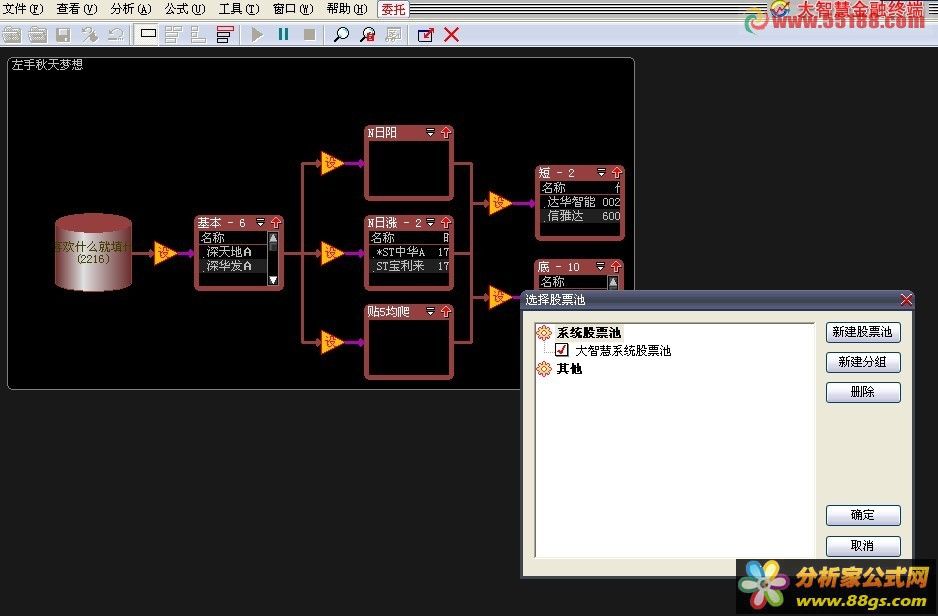Click the 大智慧系统股票池 label
The width and height of the screenshot is (938, 616).
click(x=623, y=351)
